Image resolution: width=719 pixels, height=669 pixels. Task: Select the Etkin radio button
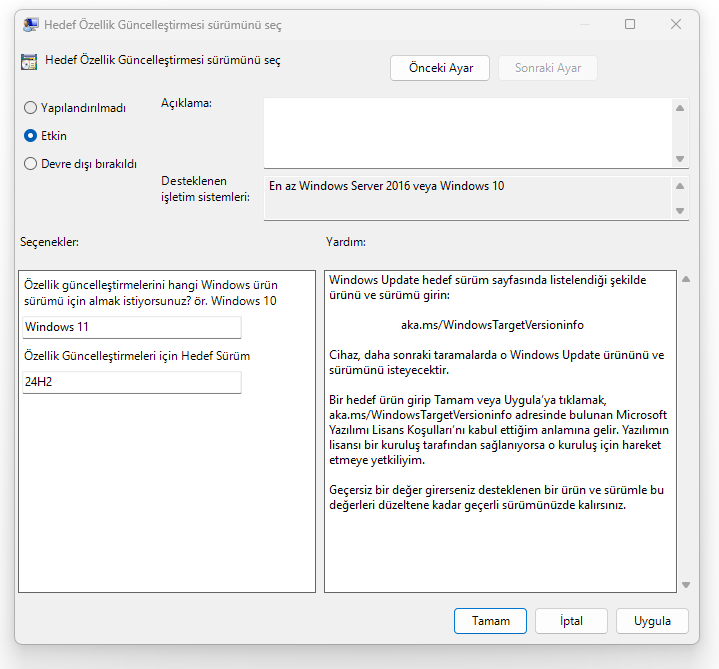(x=30, y=136)
